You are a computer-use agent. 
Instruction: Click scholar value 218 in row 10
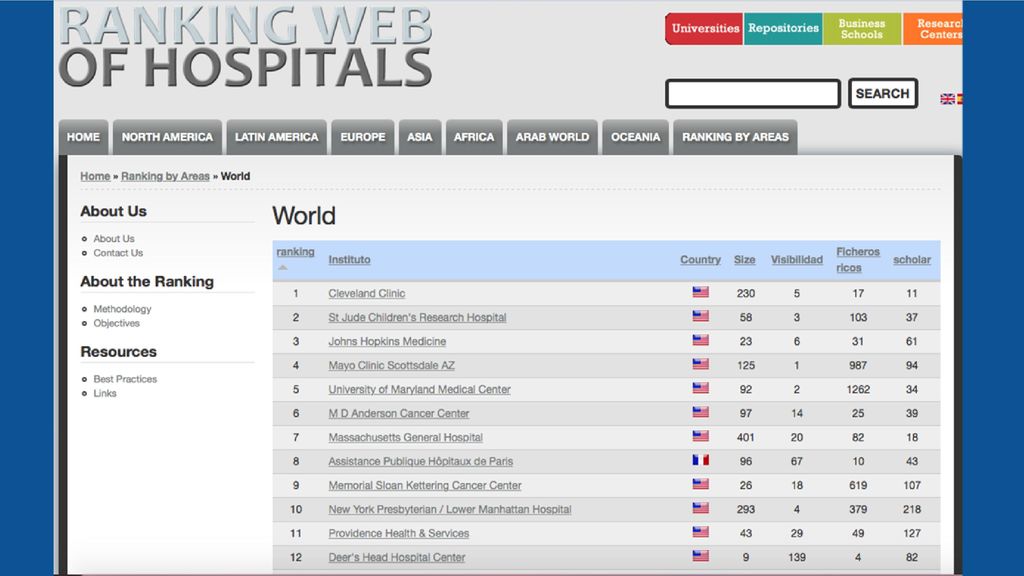912,509
